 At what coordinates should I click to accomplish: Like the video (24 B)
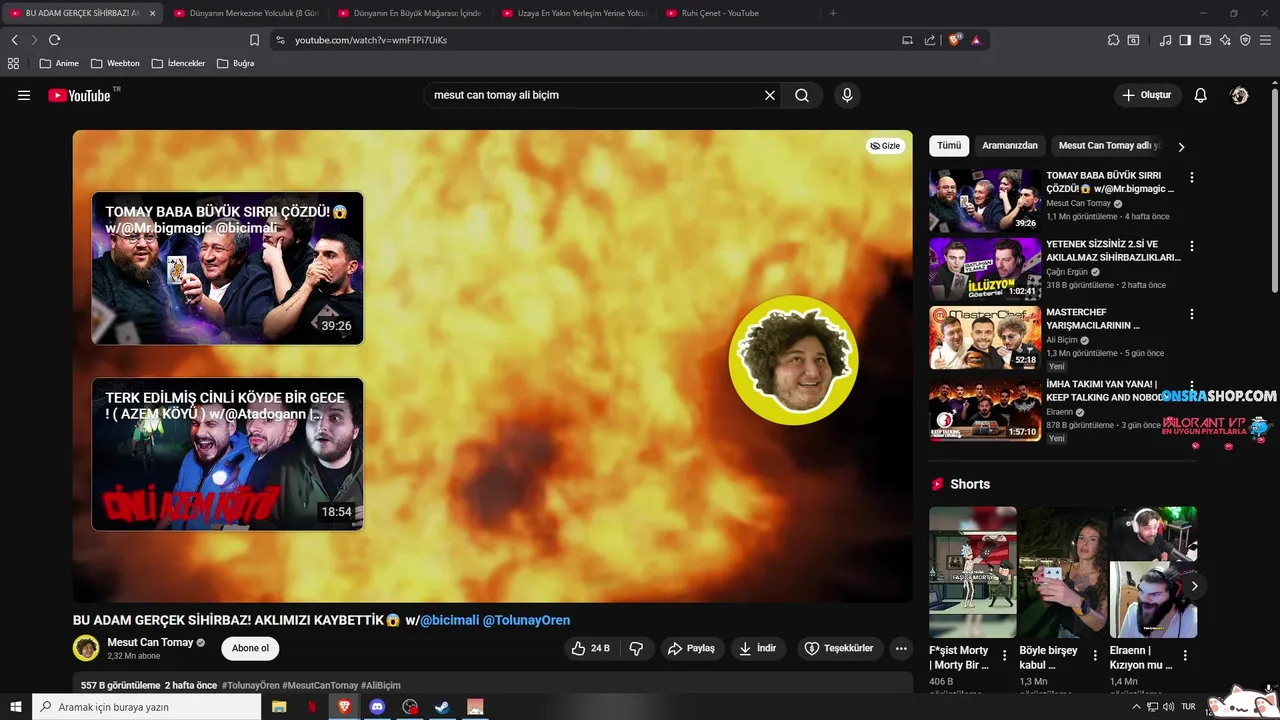coord(590,648)
